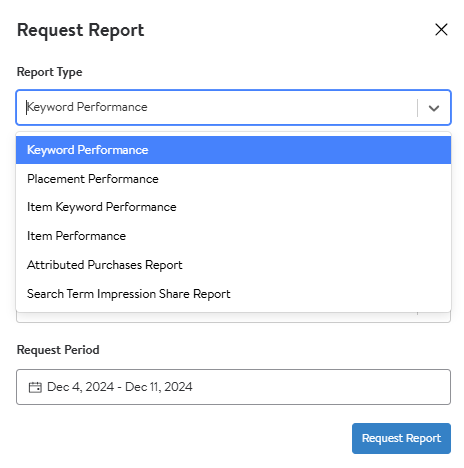Click the Request Report dialog heading
Image resolution: width=464 pixels, height=468 pixels.
(81, 31)
